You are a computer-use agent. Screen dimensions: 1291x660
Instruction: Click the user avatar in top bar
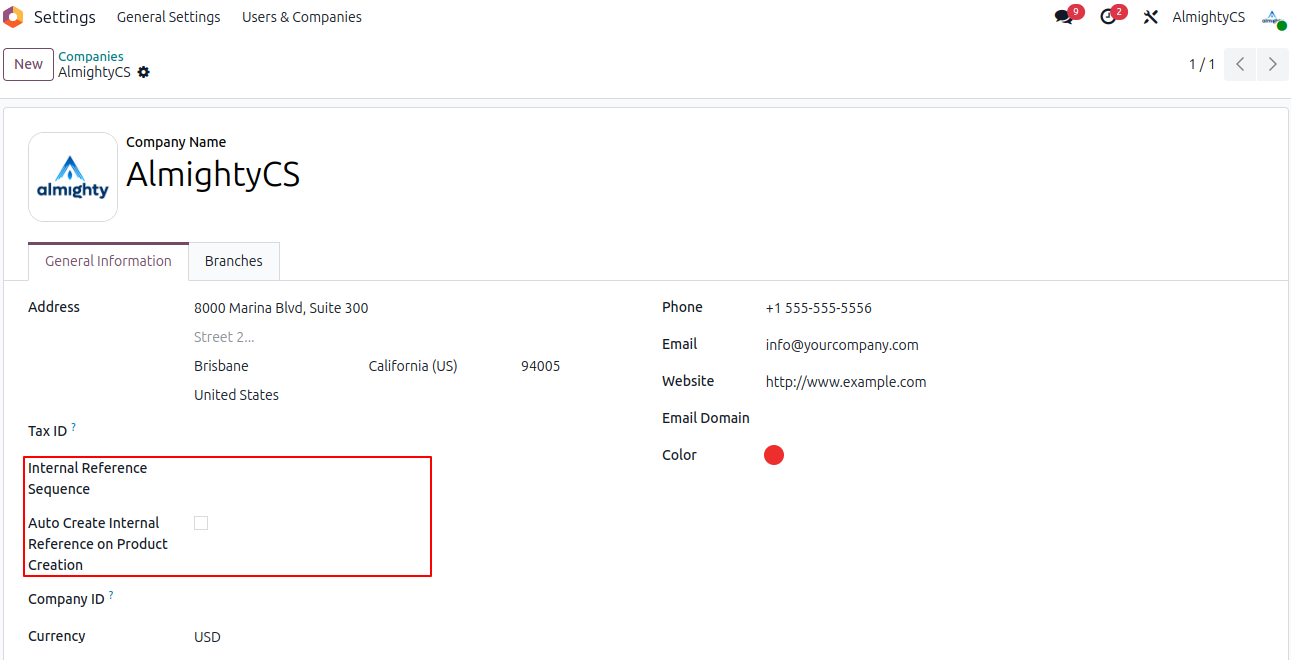pos(1272,17)
